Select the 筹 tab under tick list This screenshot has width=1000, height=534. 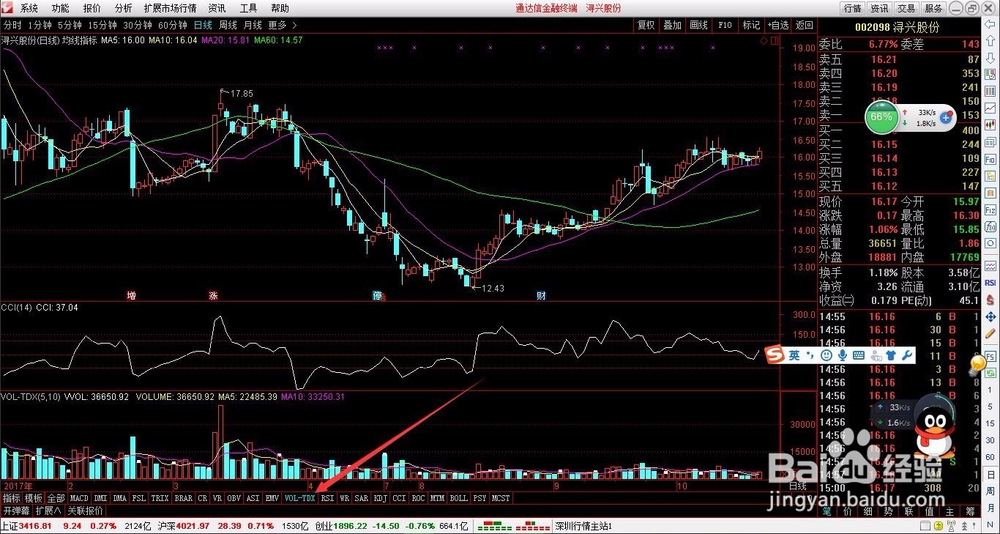969,512
